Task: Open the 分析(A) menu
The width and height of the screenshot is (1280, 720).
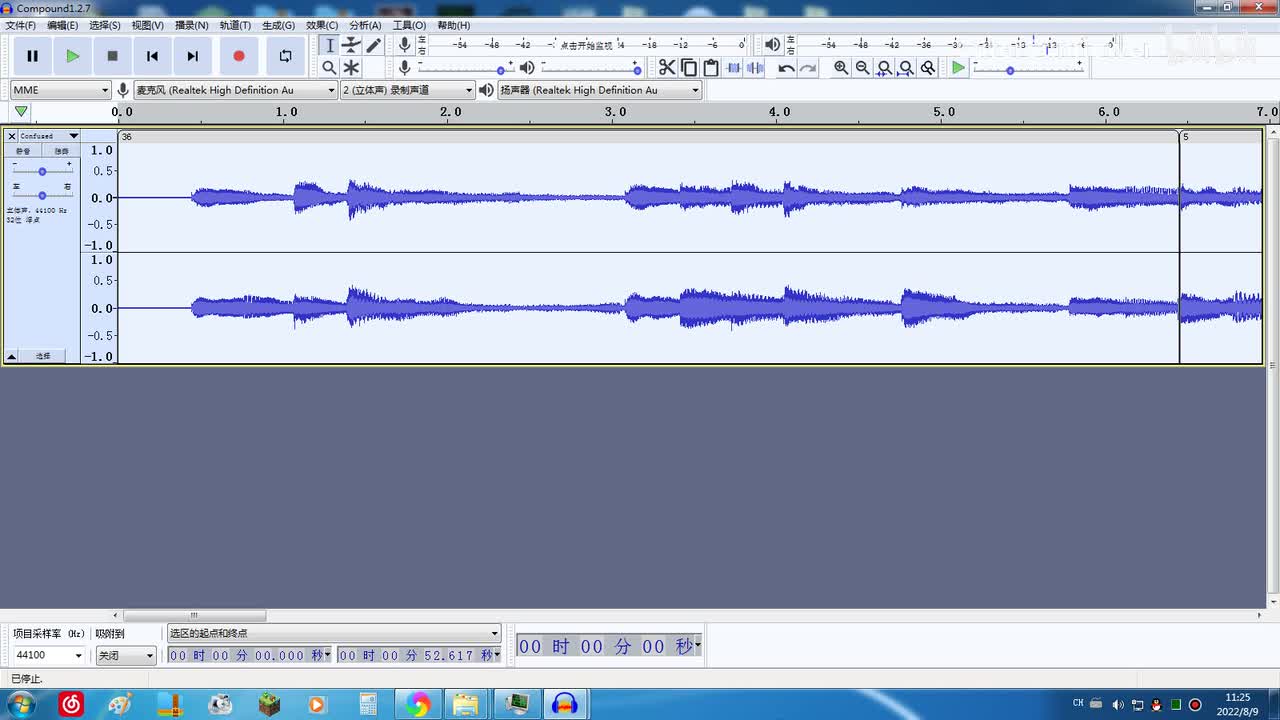Action: tap(364, 25)
